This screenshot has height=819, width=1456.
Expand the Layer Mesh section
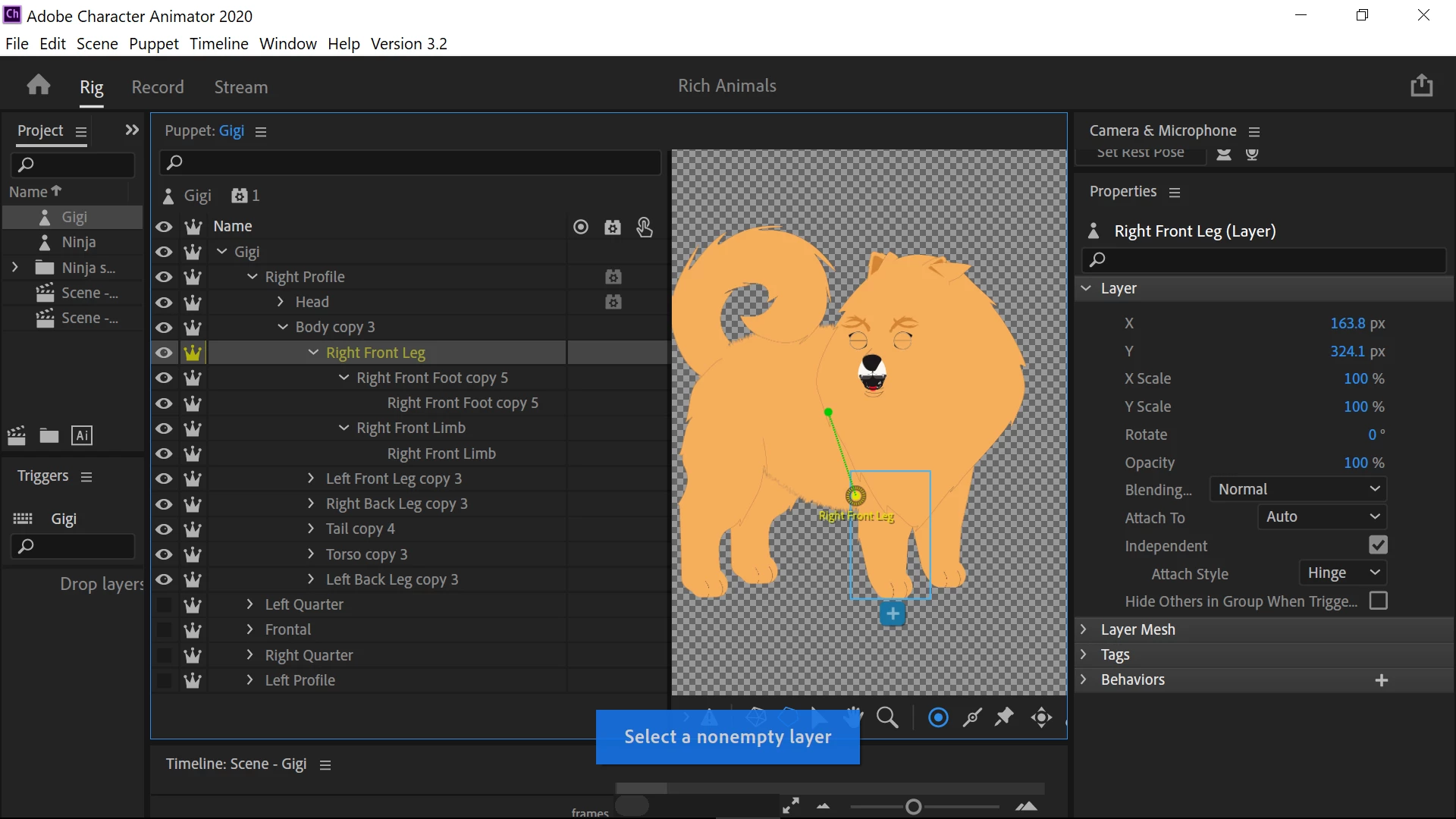(1084, 629)
